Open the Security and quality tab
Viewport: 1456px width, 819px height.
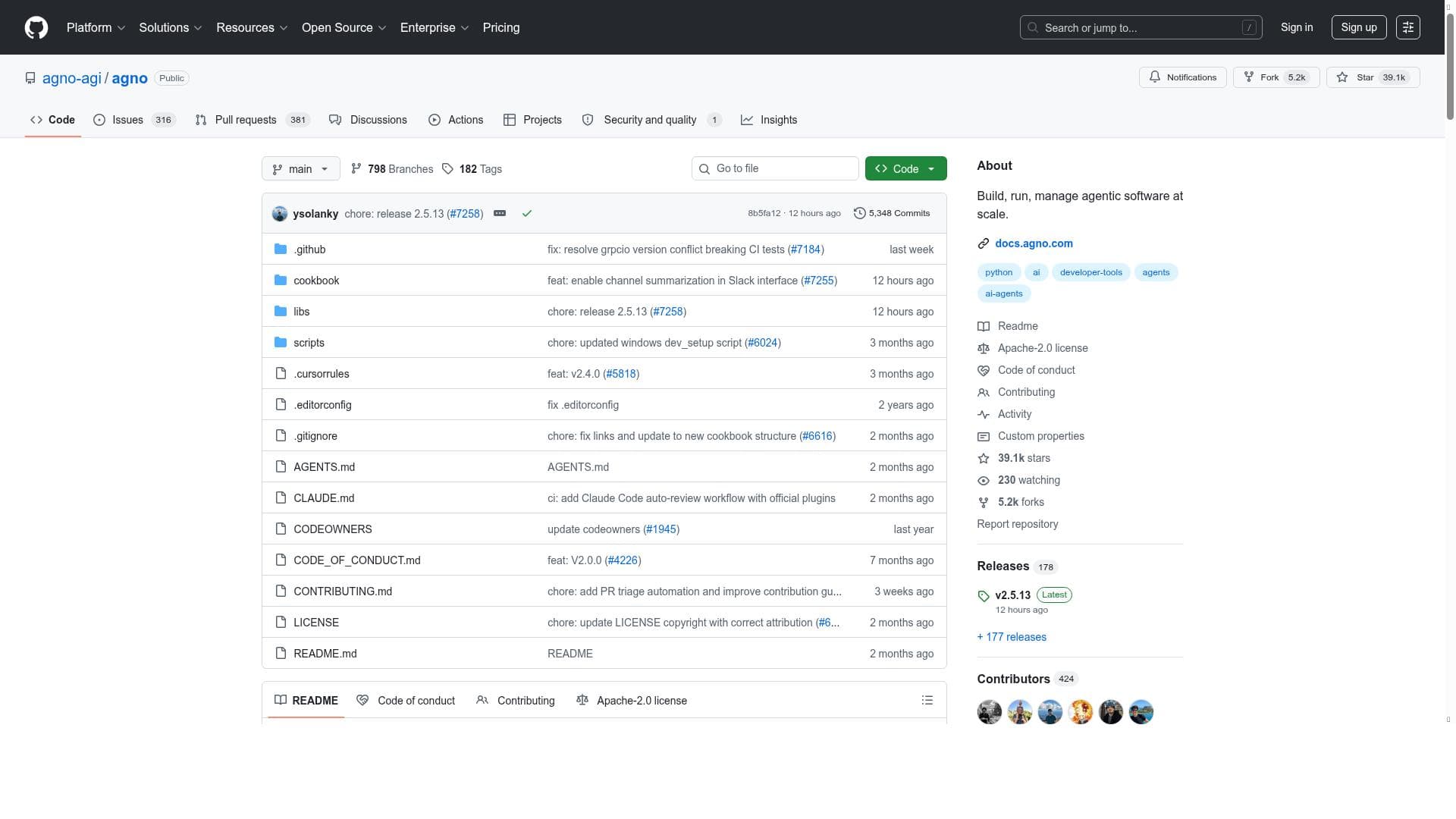pyautogui.click(x=651, y=120)
